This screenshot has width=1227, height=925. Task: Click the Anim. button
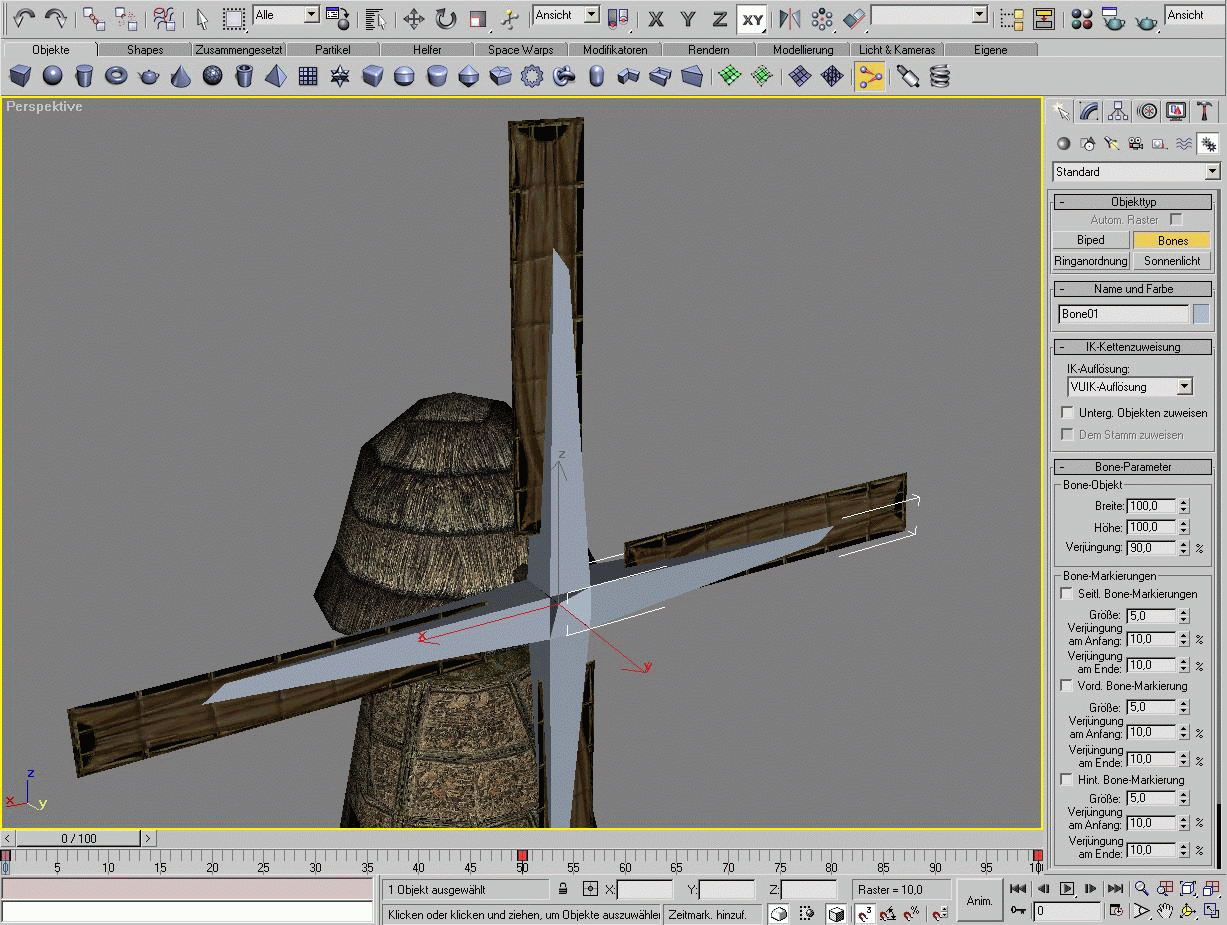(979, 901)
